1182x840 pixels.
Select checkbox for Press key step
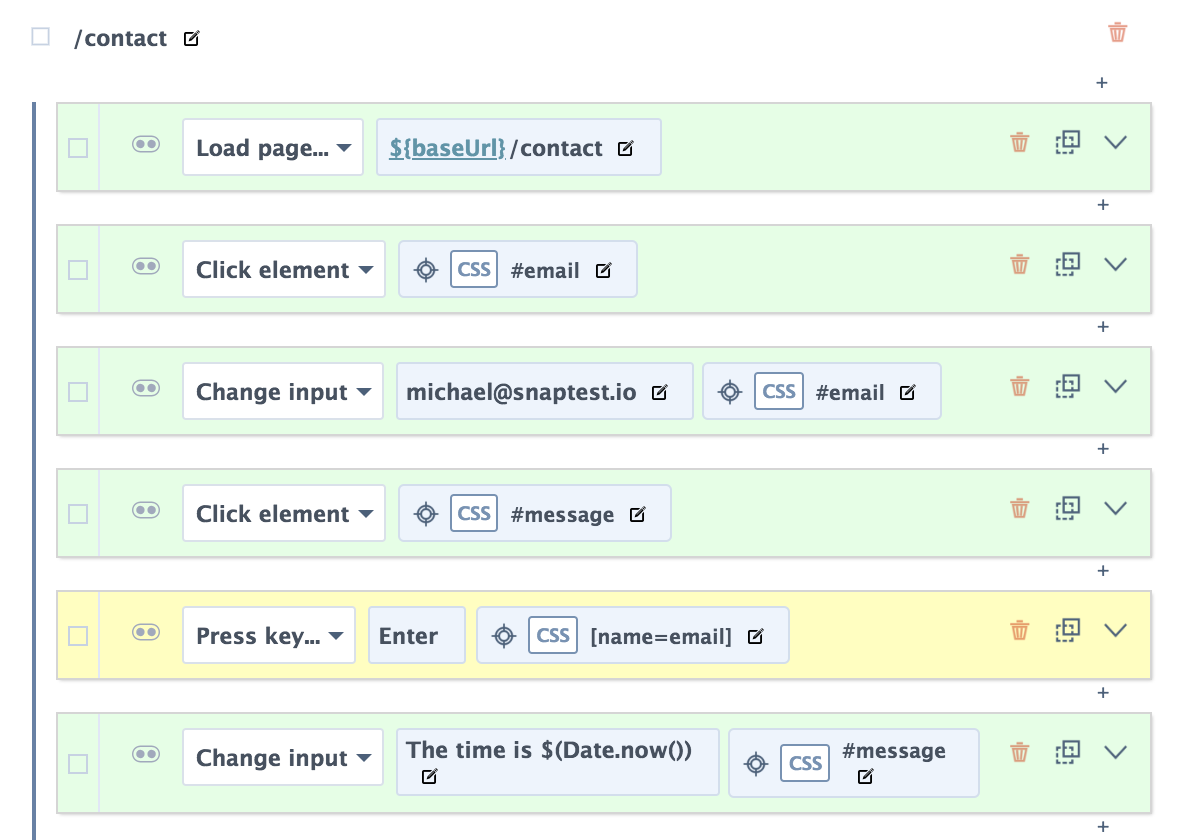pos(78,636)
